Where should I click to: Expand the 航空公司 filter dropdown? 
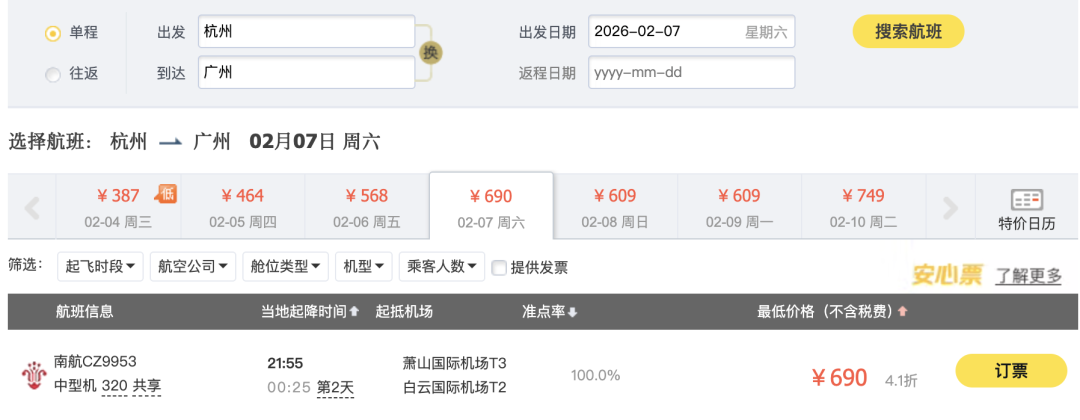click(x=193, y=266)
